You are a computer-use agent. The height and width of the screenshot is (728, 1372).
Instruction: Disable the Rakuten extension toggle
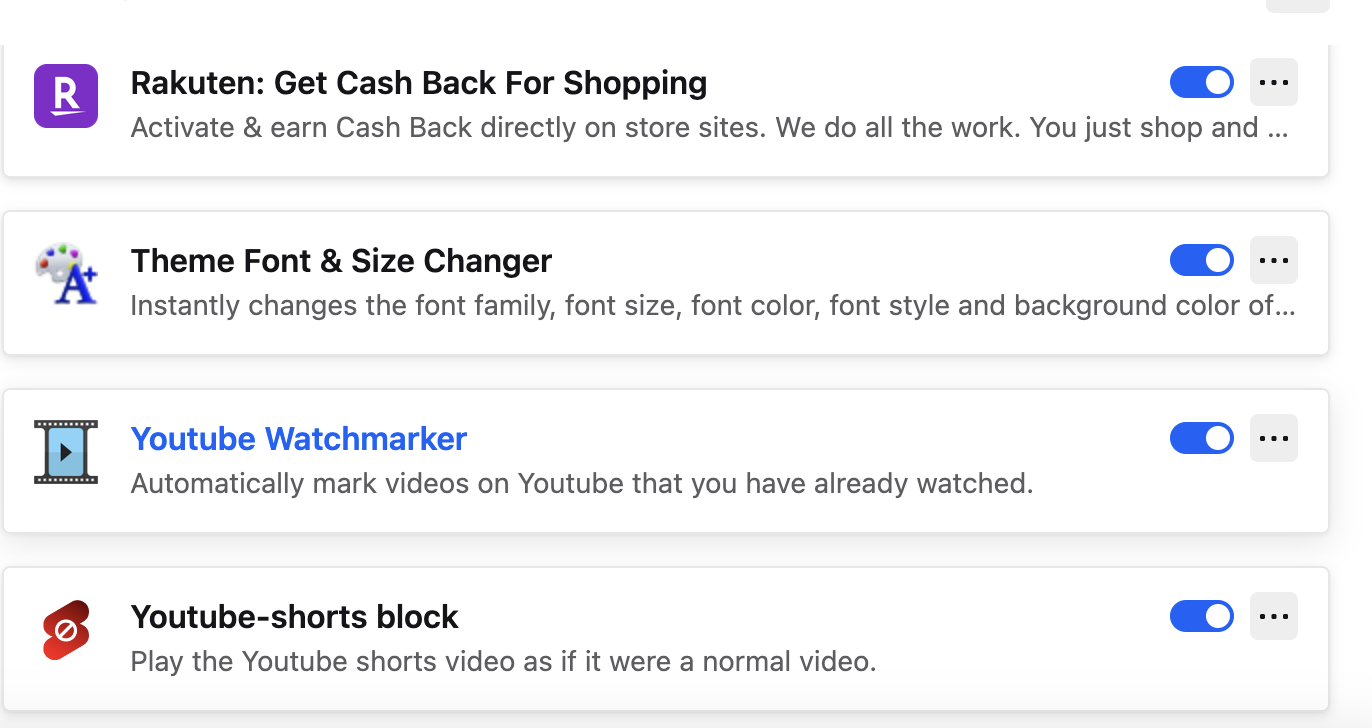click(1201, 83)
